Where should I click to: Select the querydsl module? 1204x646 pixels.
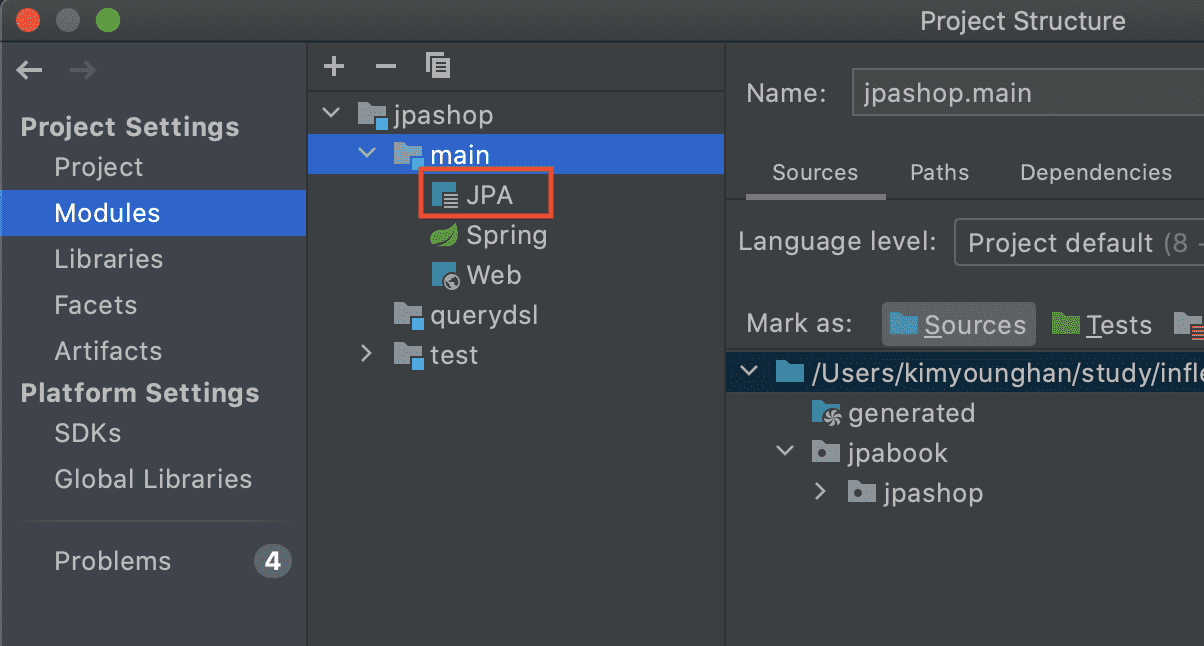tap(484, 315)
